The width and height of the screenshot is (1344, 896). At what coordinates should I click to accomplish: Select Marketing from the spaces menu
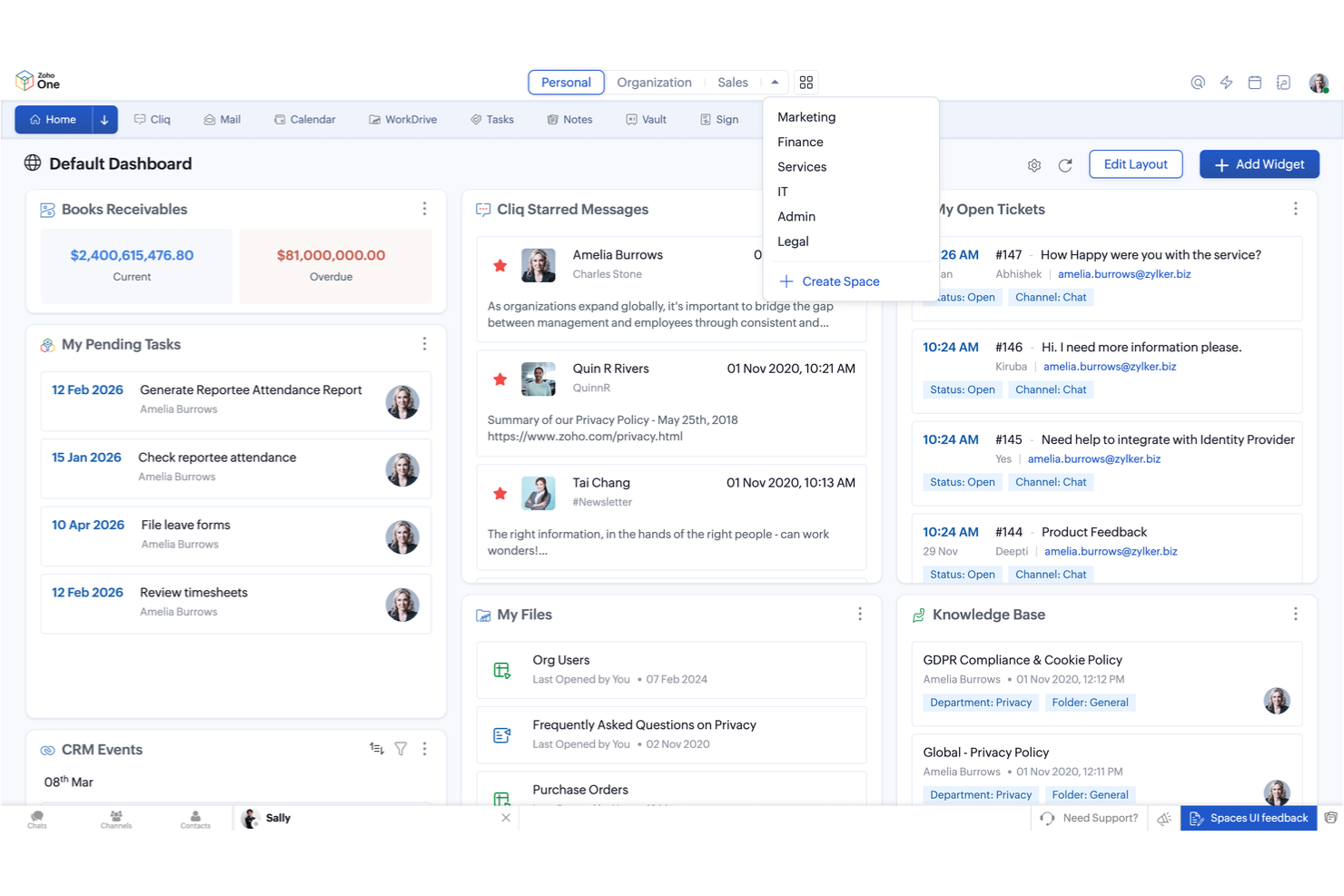806,117
